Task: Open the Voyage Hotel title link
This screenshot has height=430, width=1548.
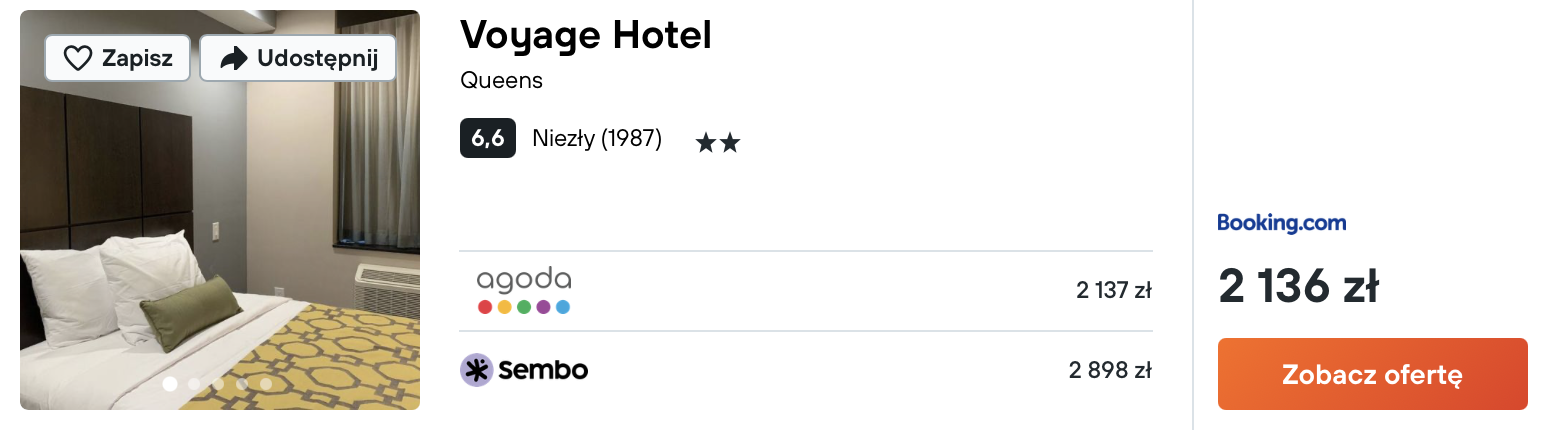Action: [x=585, y=36]
